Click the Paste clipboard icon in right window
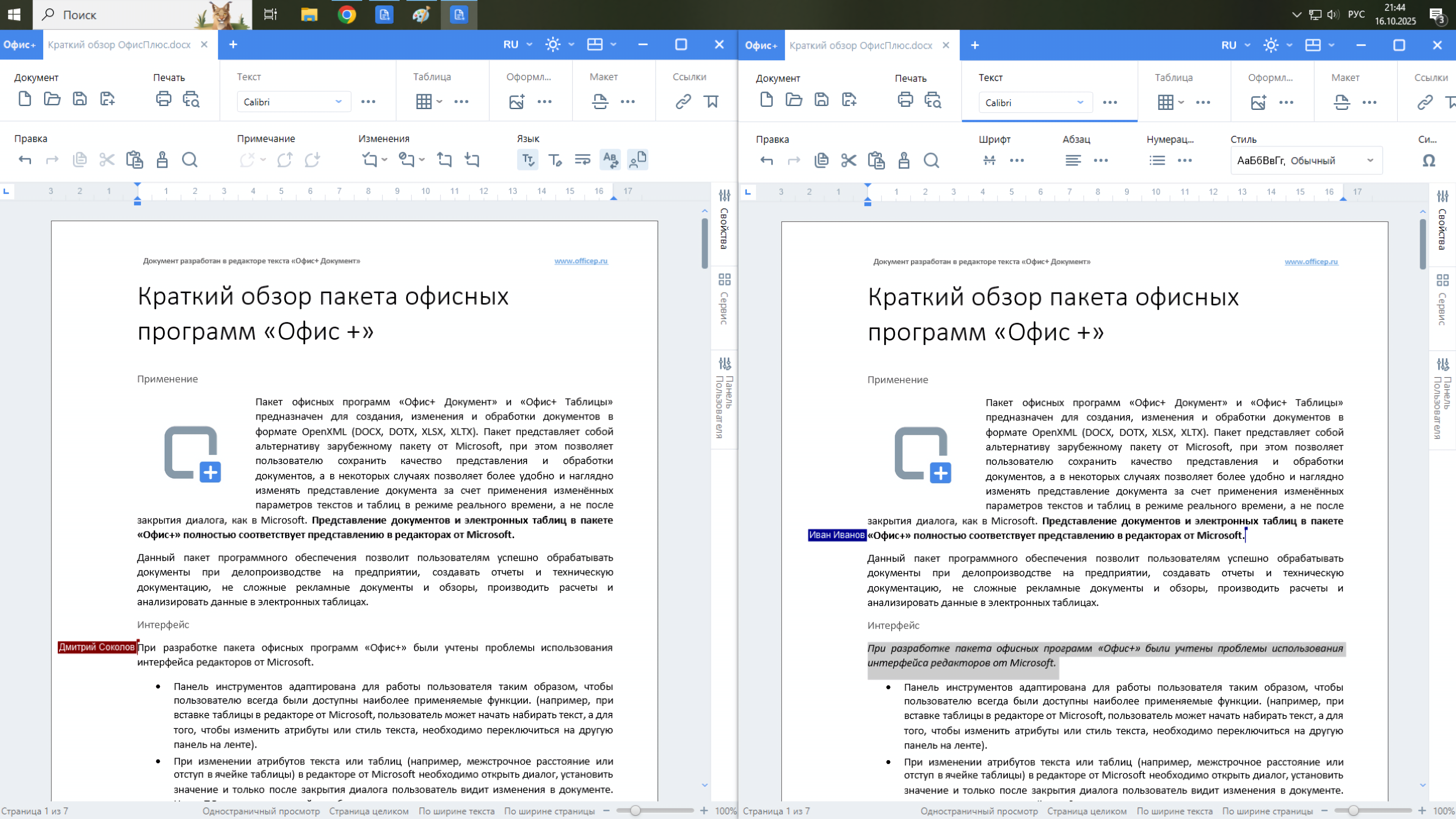Screen dimensions: 1456x819 click(876, 161)
